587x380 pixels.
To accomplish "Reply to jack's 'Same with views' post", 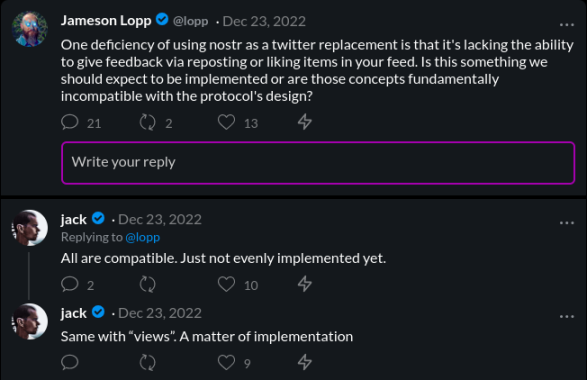I will 70,362.
